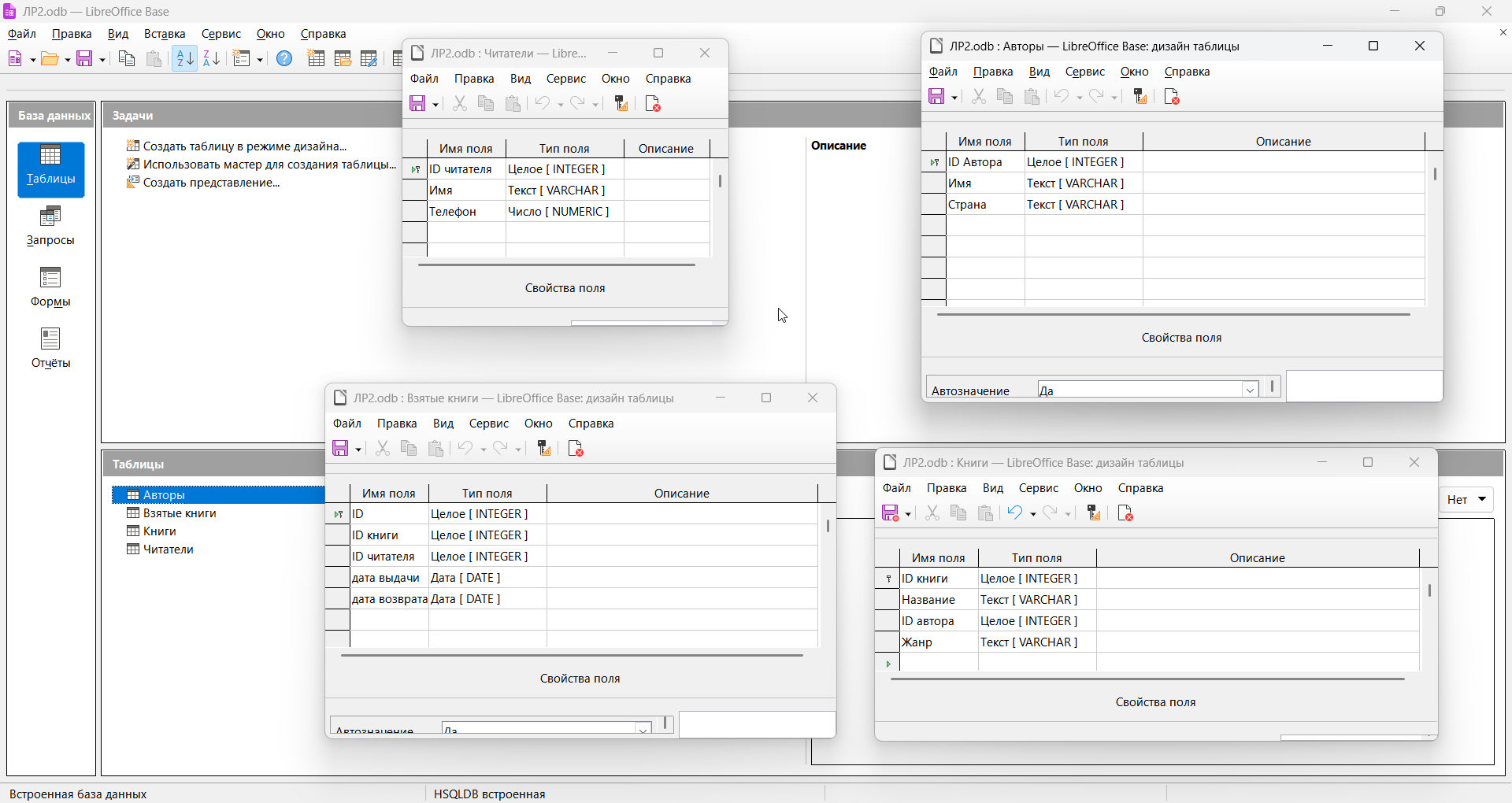1512x803 pixels.
Task: Open the Формы section icon
Action: [x=51, y=287]
